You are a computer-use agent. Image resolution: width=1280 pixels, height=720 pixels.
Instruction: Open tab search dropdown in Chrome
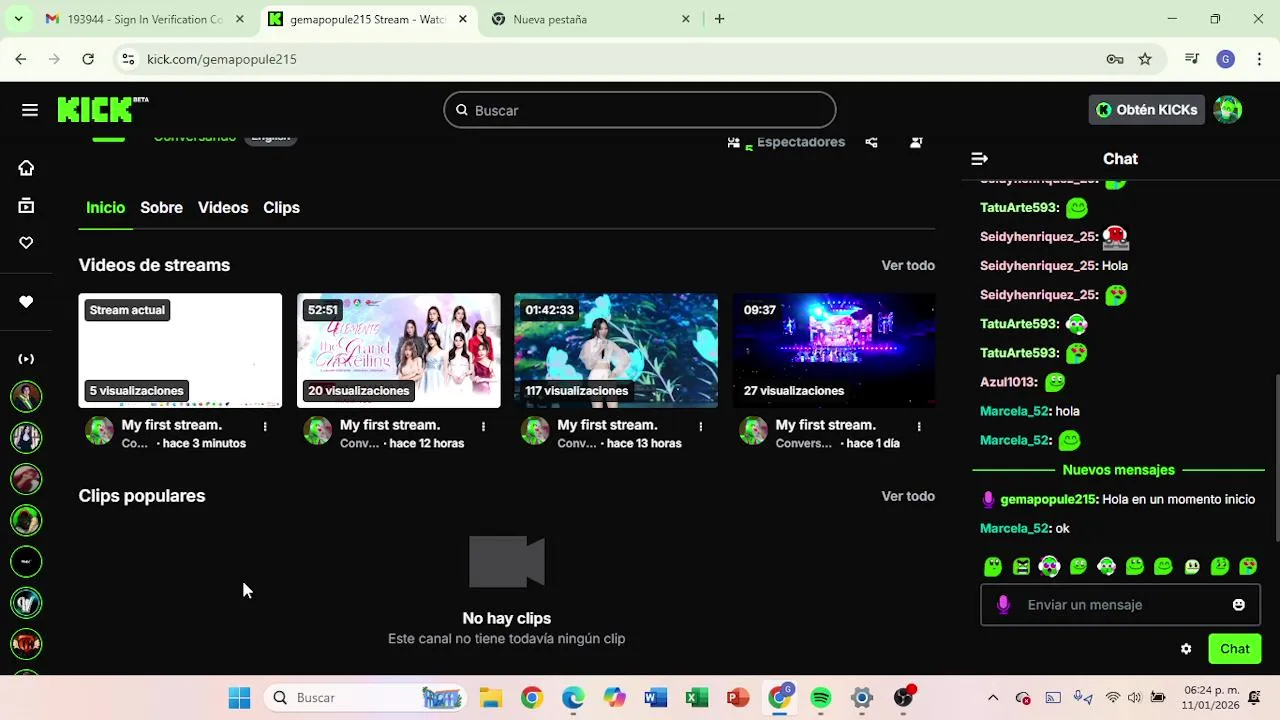(18, 19)
